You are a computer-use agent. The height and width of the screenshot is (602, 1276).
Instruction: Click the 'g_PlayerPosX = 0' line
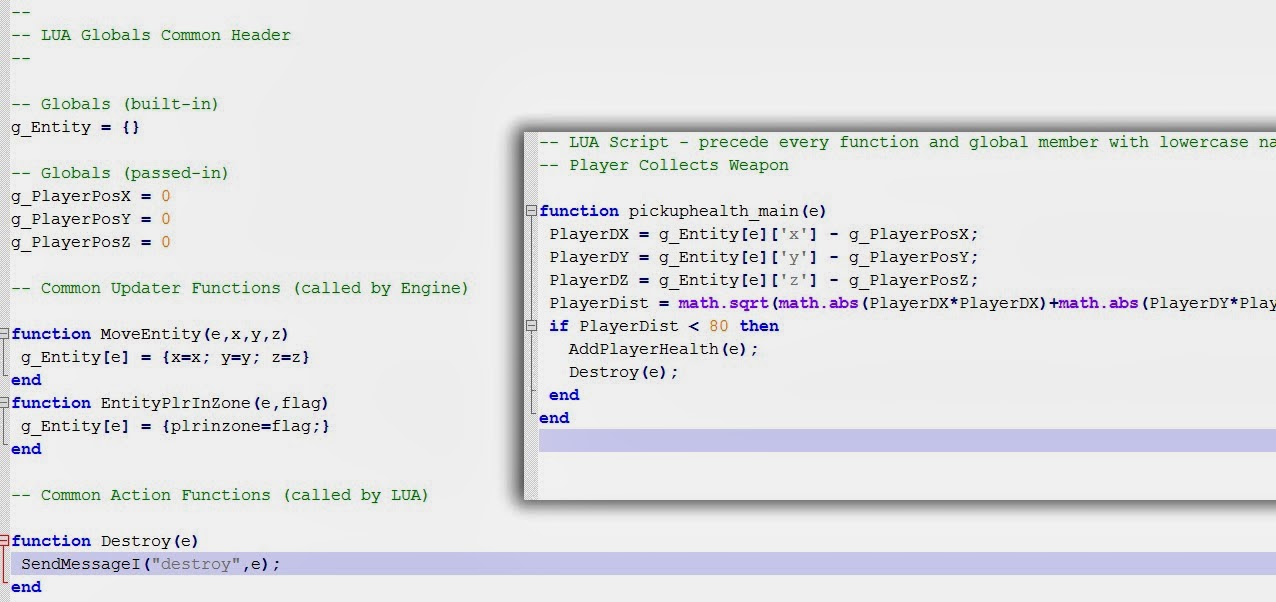click(91, 196)
